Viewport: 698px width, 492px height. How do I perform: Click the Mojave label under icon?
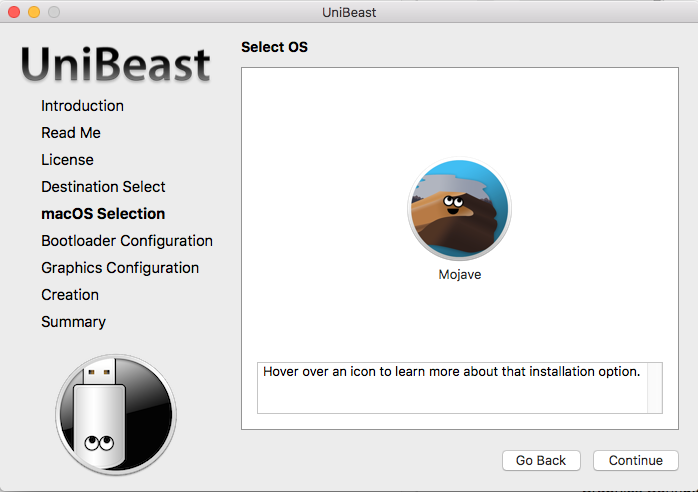click(x=460, y=274)
